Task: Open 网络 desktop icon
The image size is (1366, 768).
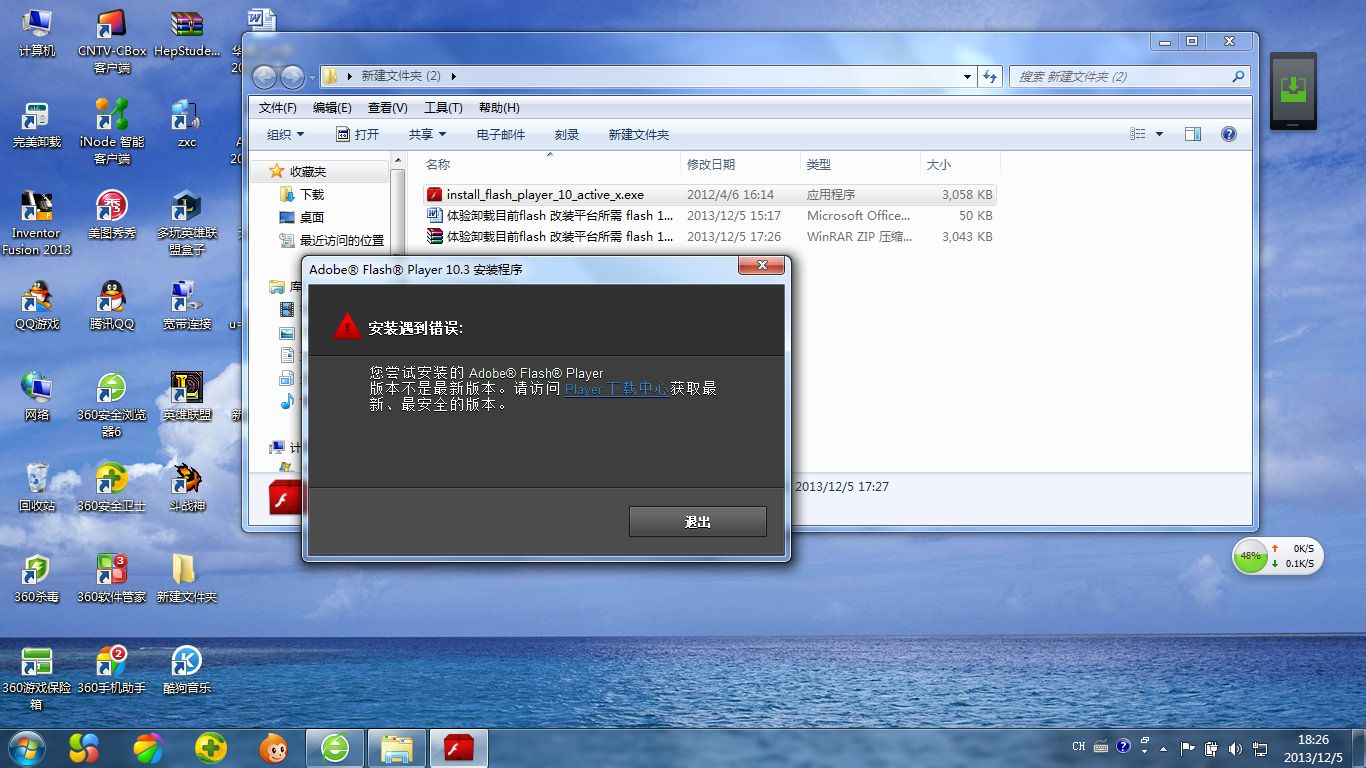Action: 36,397
